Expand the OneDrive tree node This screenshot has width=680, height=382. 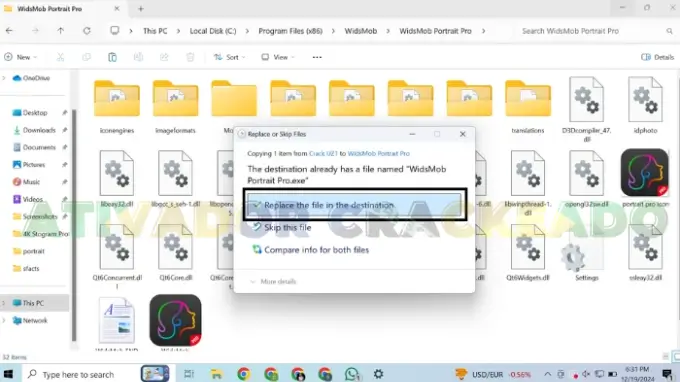4,78
